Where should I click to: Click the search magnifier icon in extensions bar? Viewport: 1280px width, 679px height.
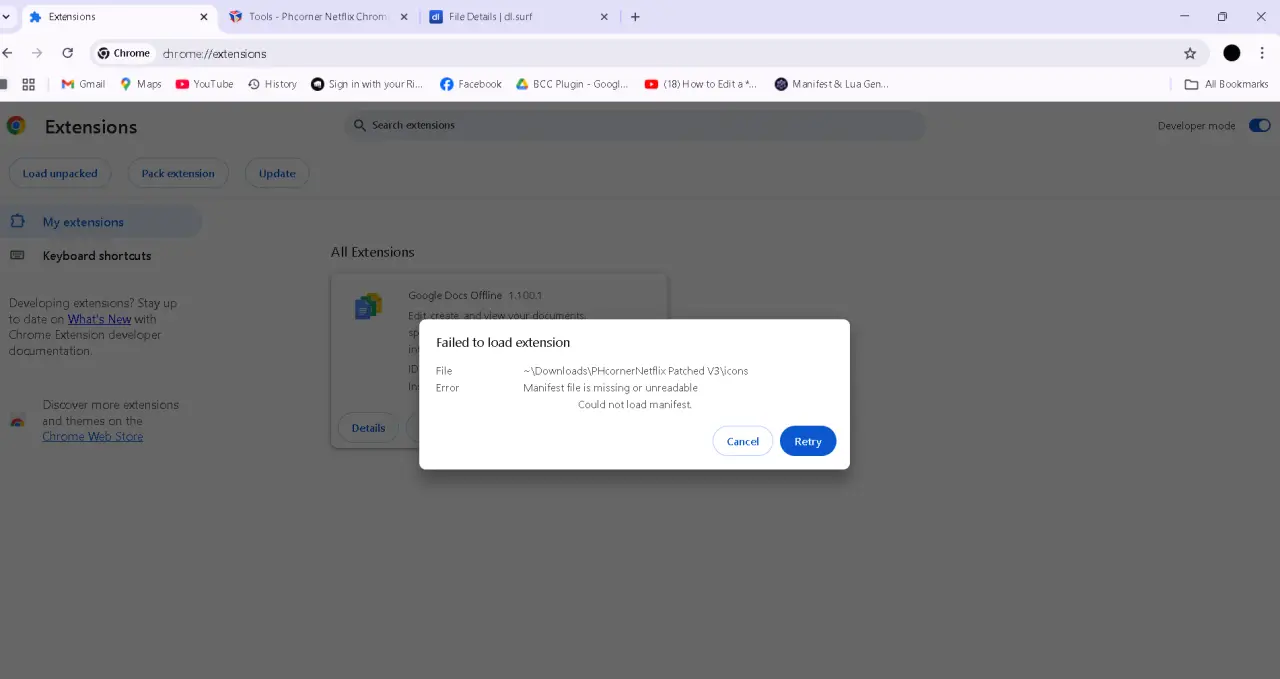click(359, 125)
